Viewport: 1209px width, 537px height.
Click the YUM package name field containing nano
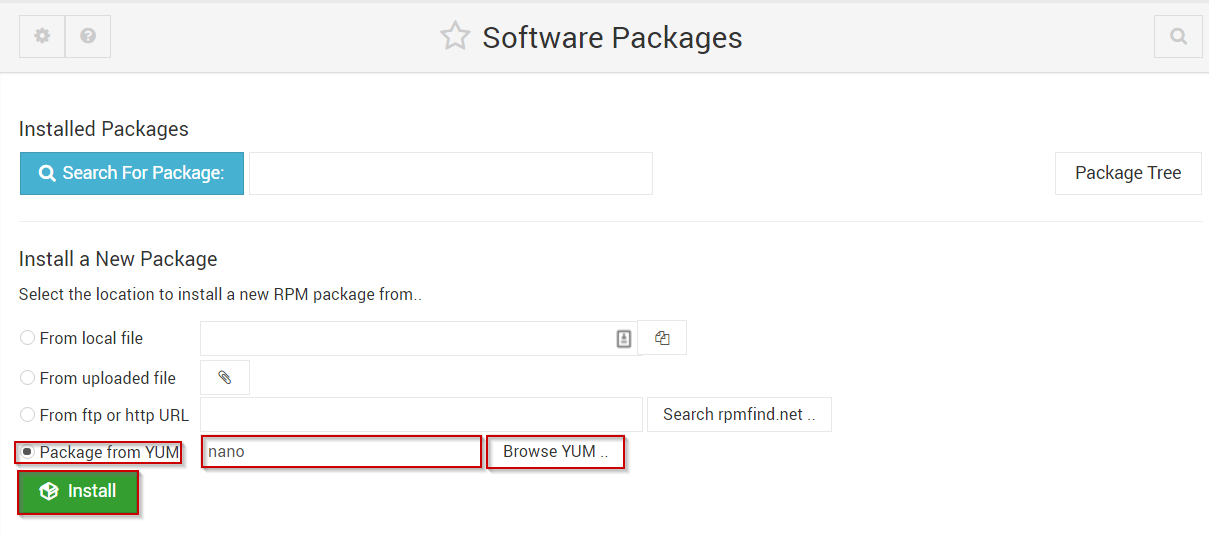[x=342, y=451]
